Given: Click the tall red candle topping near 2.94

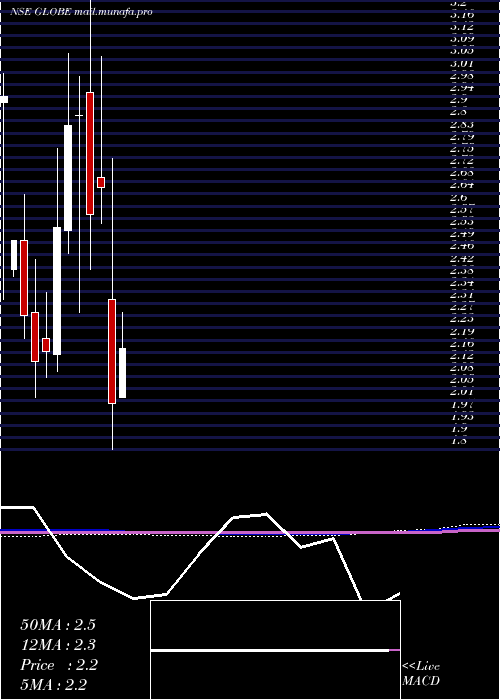Looking at the screenshot, I should coord(90,153).
